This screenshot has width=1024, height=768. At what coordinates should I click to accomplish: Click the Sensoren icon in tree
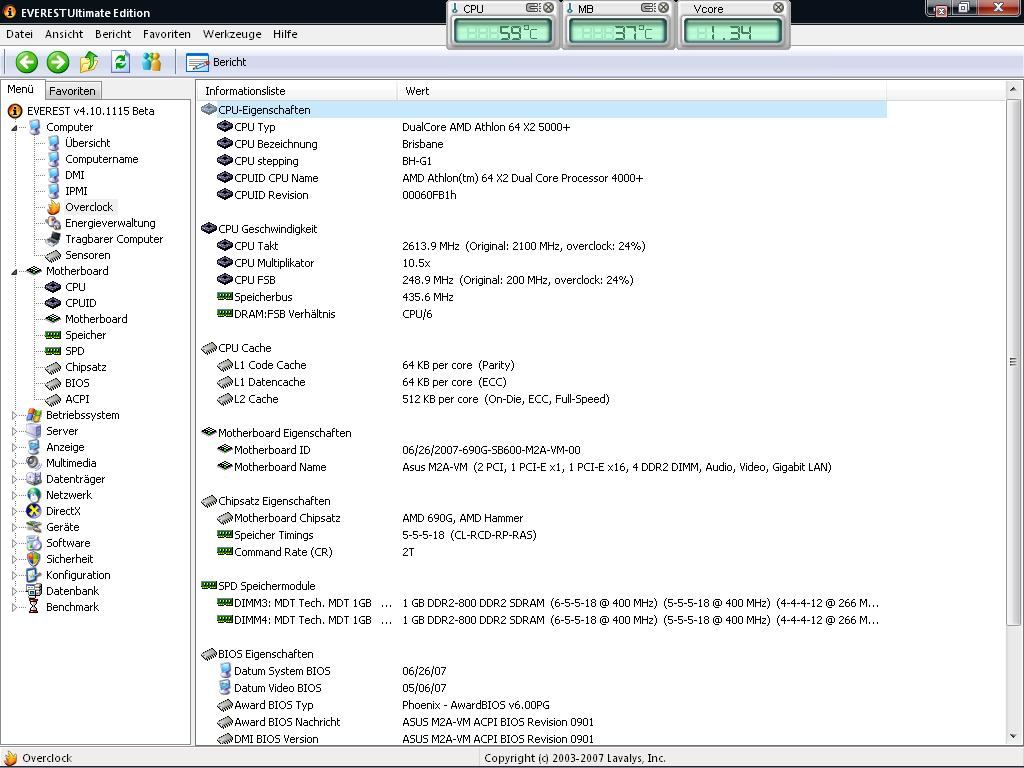pos(54,255)
